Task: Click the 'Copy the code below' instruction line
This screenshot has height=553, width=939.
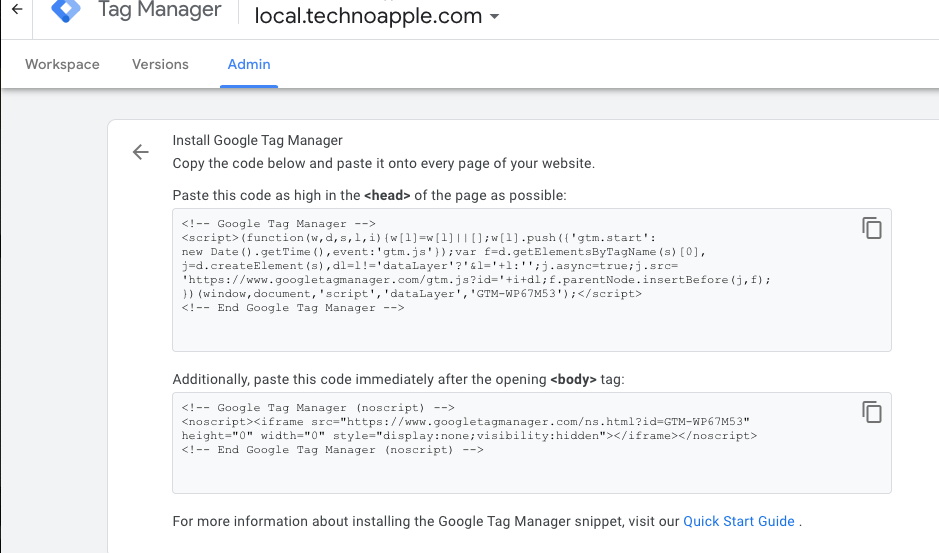Action: click(383, 163)
